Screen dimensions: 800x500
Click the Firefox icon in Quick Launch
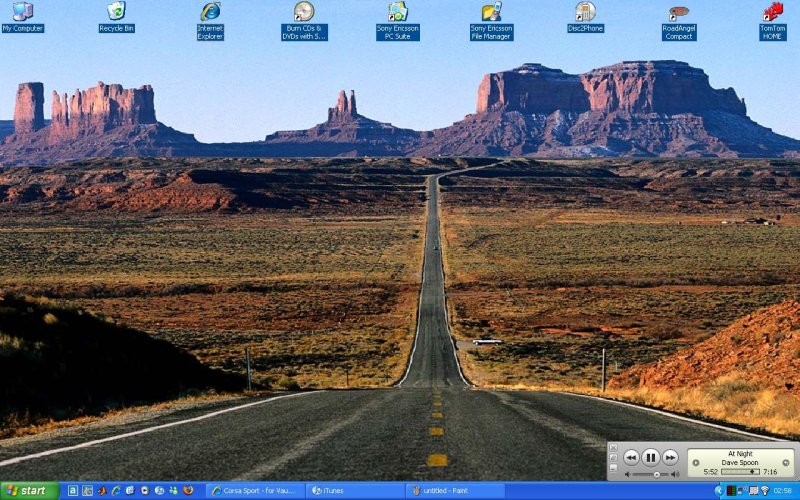coord(187,491)
